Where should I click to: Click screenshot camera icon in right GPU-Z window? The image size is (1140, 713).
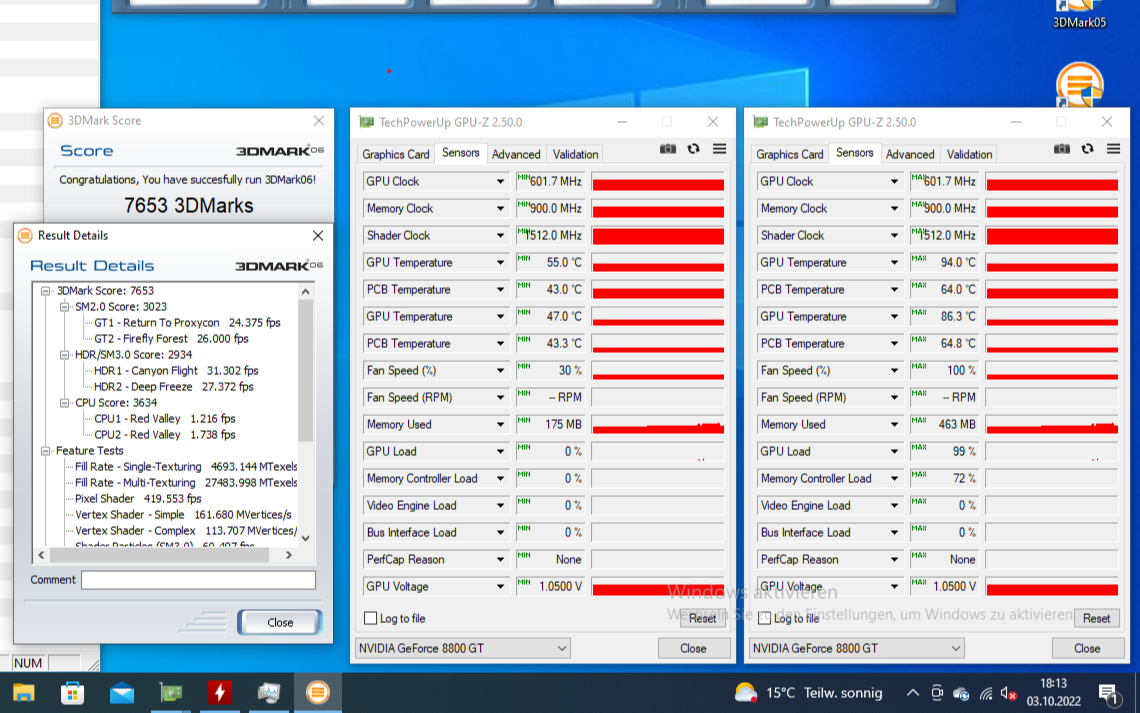1061,149
